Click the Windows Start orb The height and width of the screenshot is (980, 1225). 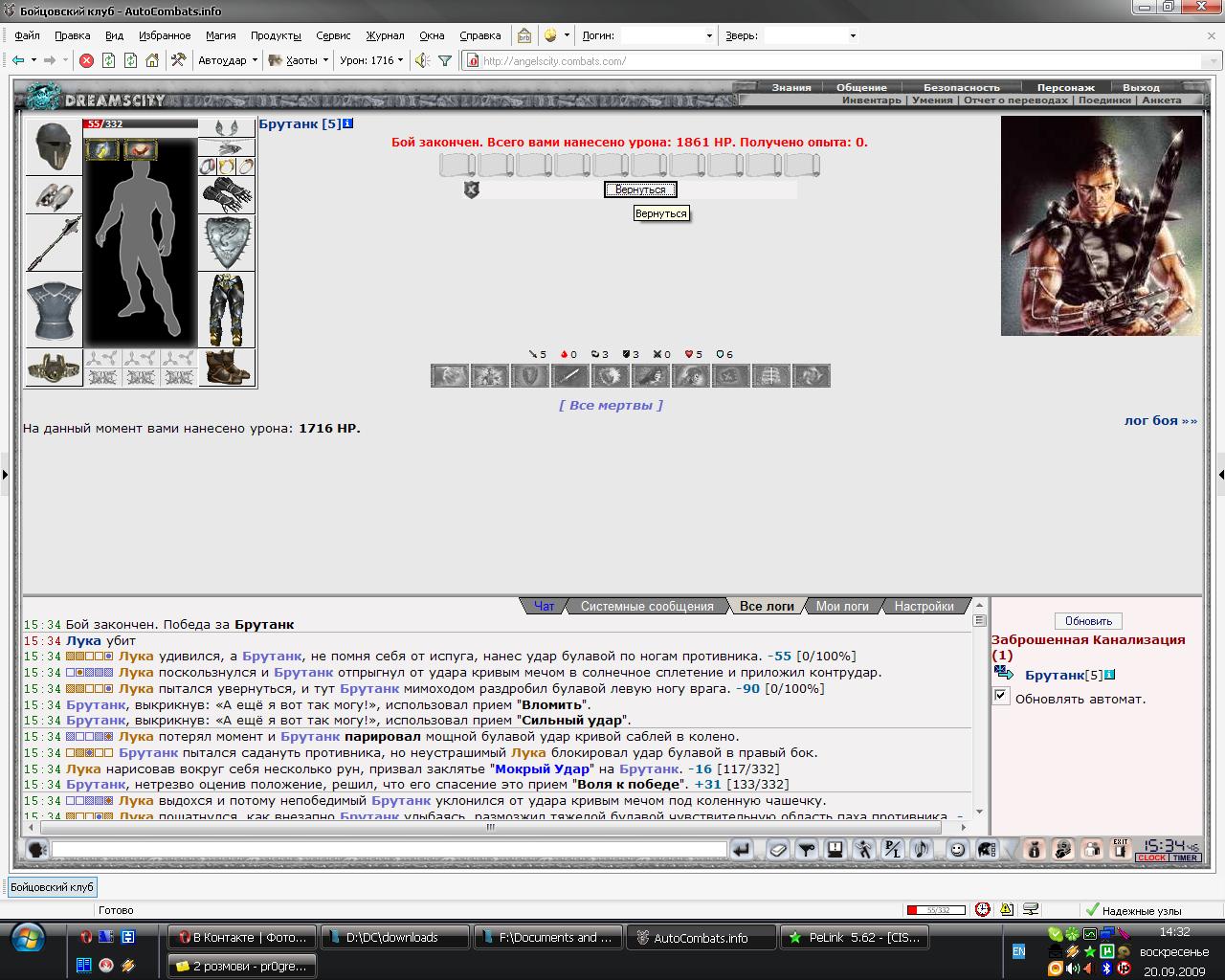point(26,937)
